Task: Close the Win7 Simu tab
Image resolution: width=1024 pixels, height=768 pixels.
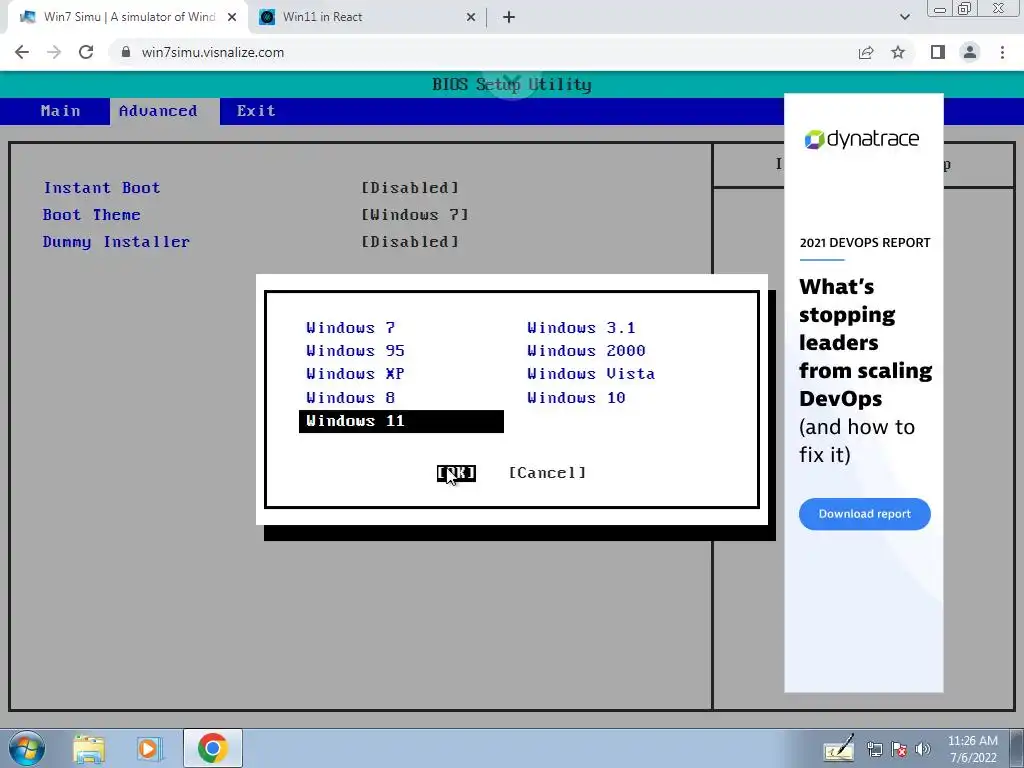Action: 232,18
